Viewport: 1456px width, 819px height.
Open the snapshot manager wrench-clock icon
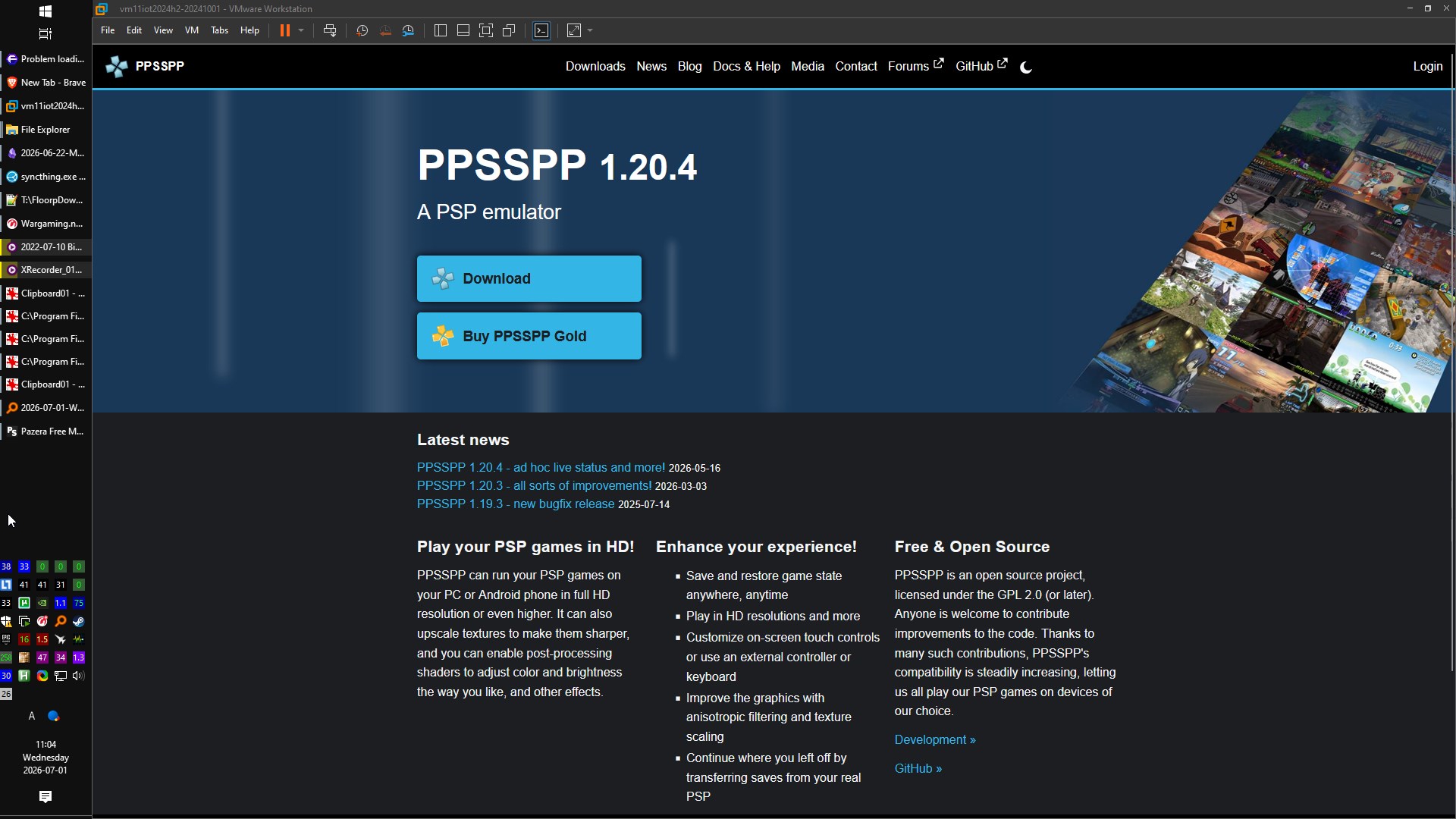pyautogui.click(x=408, y=30)
